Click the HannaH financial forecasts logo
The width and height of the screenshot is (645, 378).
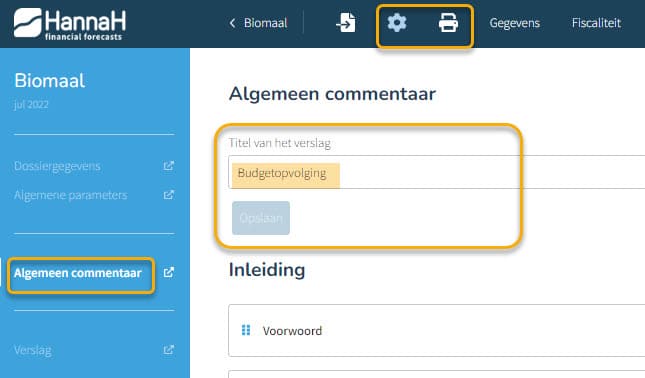click(70, 24)
